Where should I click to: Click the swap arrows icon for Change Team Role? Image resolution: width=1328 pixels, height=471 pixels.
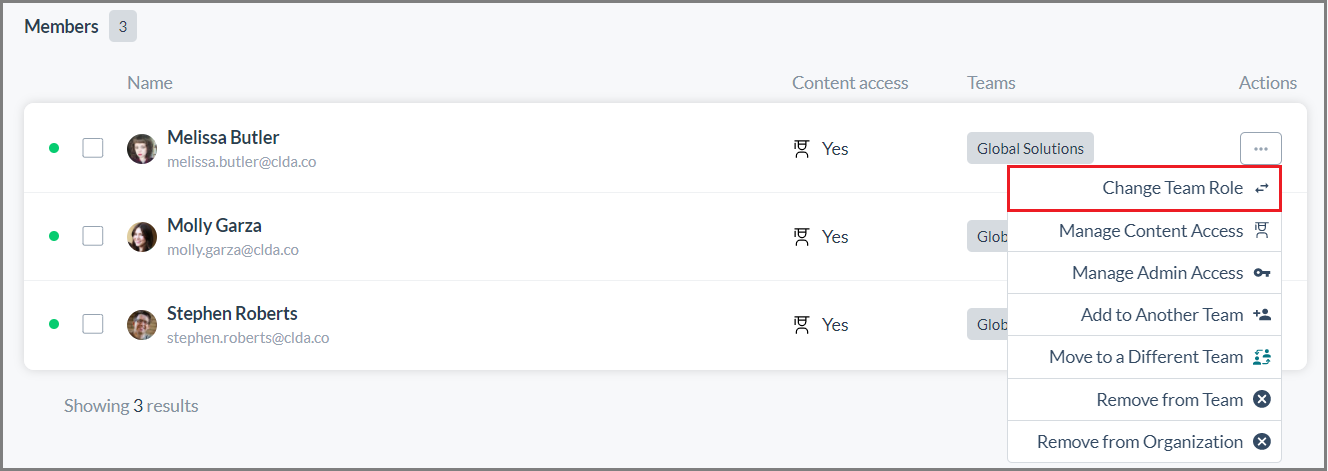tap(1262, 188)
